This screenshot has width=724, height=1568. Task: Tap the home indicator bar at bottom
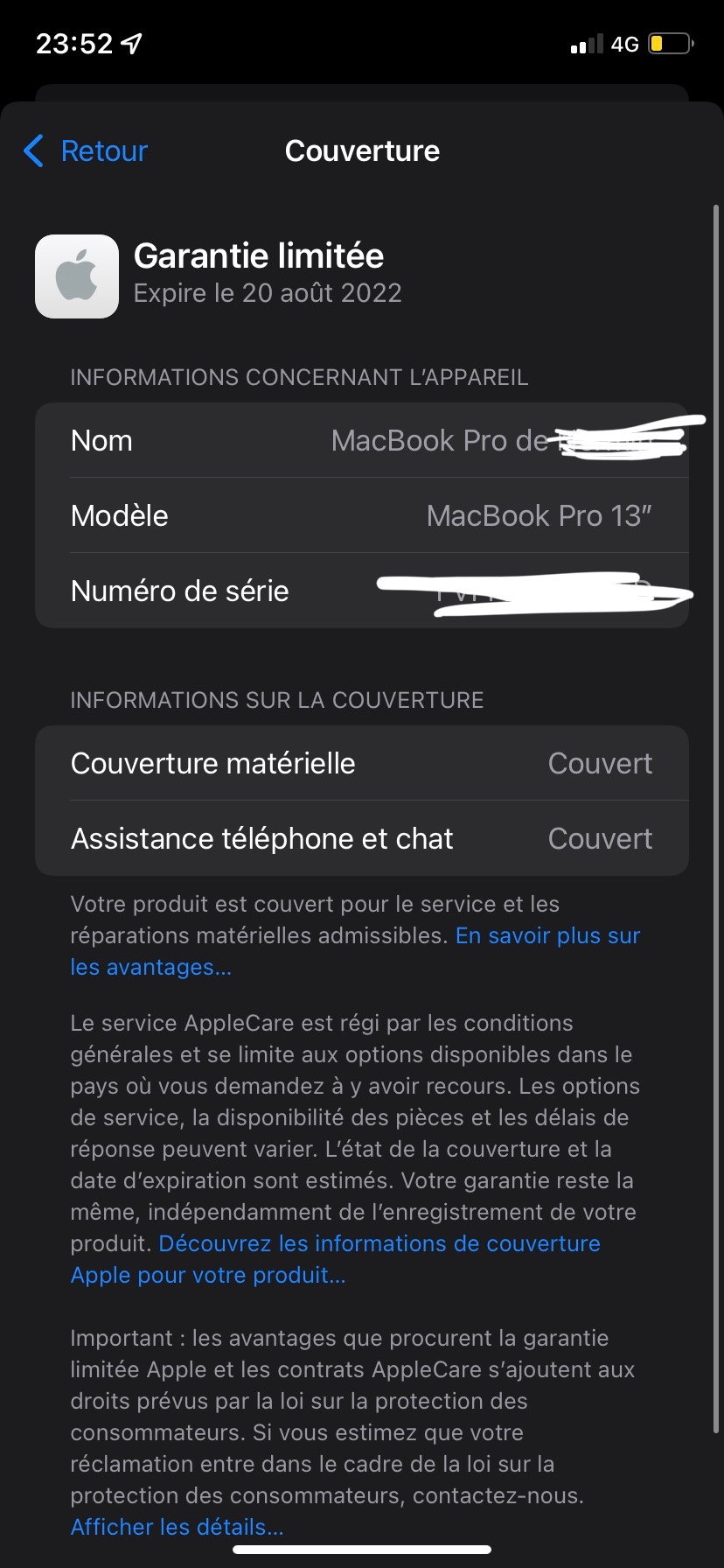pyautogui.click(x=362, y=1550)
